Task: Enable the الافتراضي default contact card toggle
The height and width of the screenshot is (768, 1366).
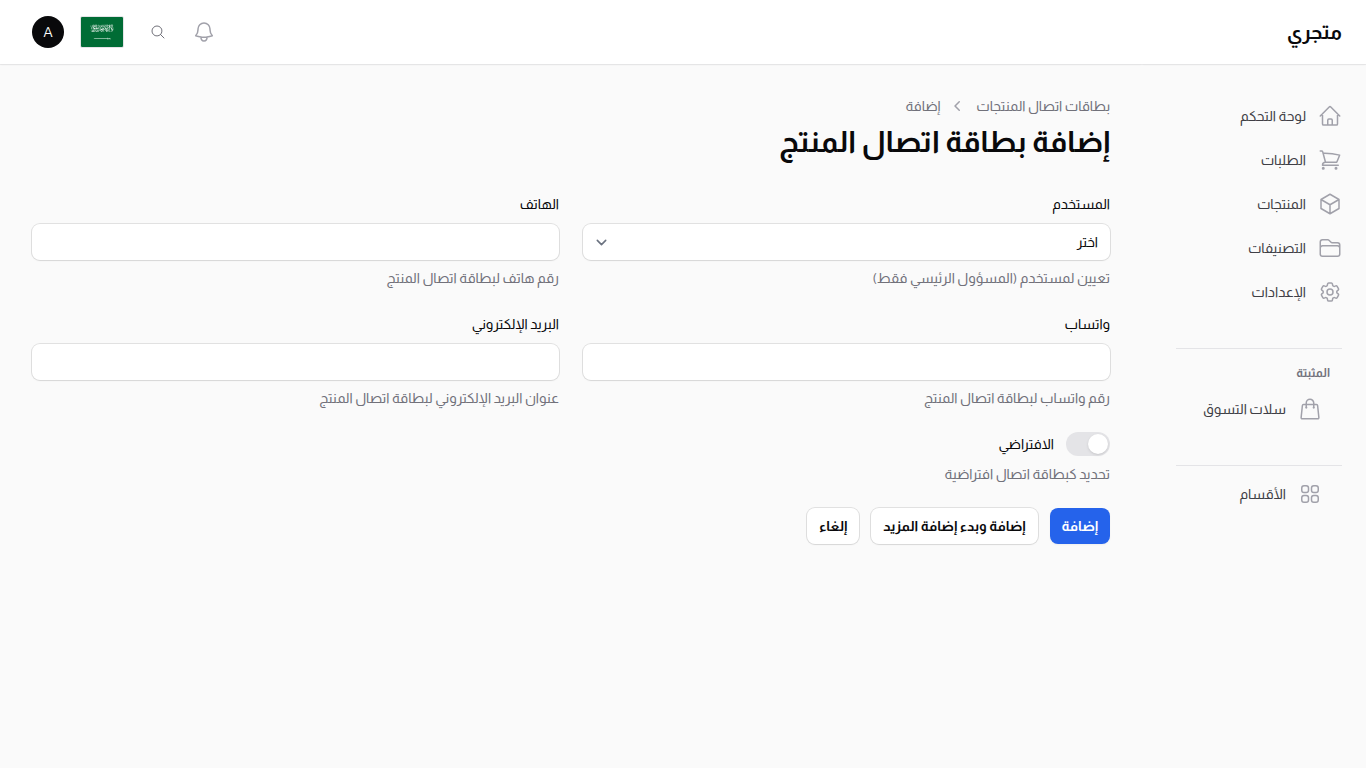Action: pos(1087,444)
